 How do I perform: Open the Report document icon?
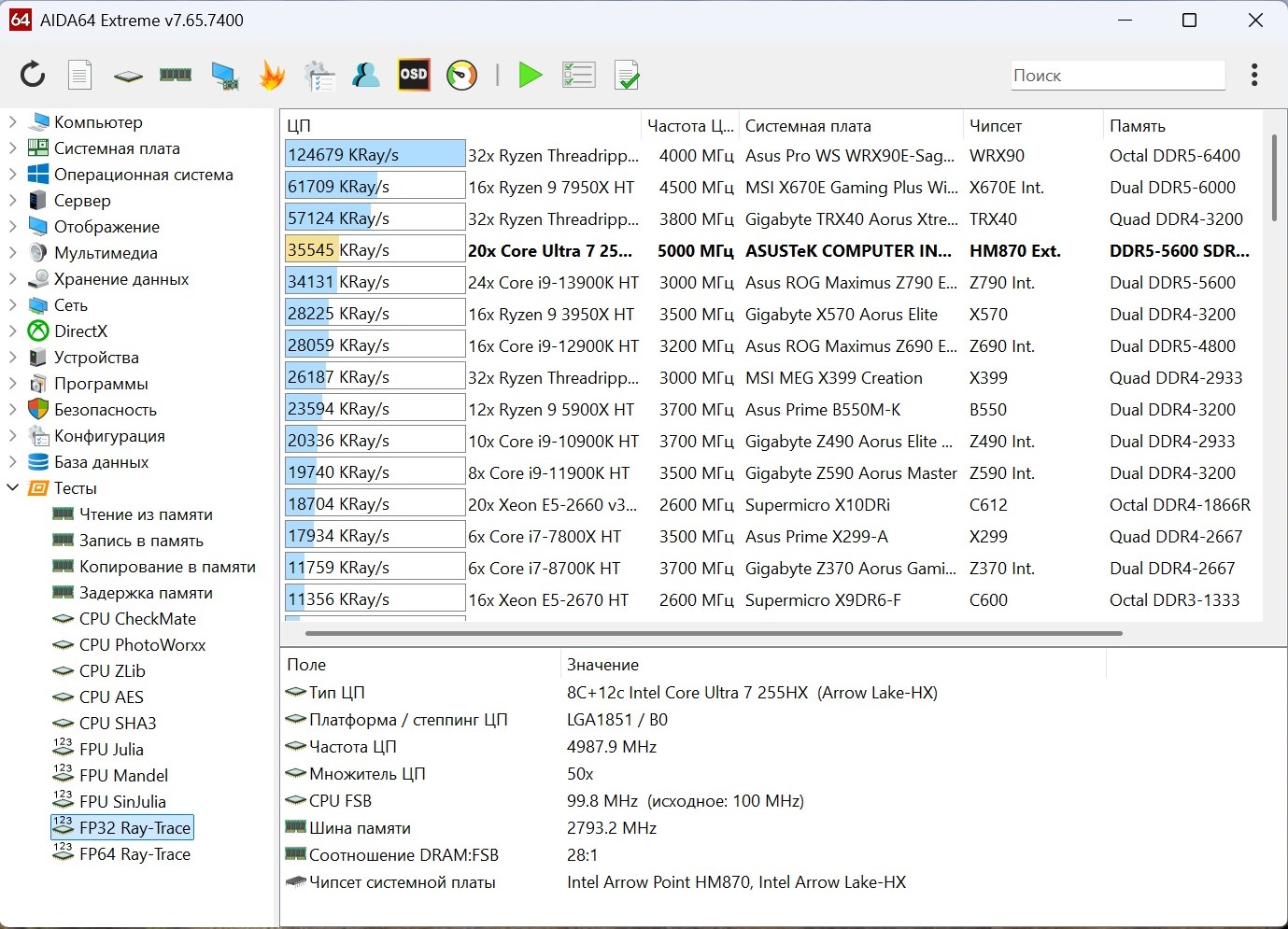tap(80, 75)
